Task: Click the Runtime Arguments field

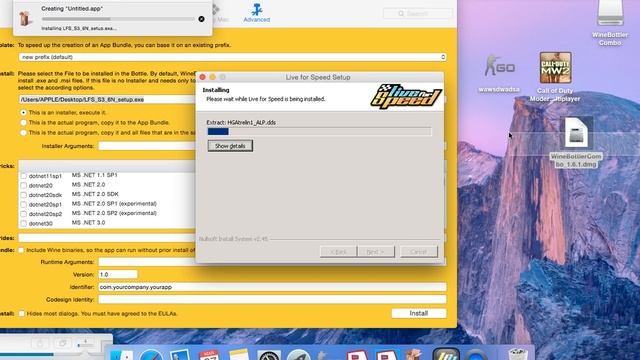Action: click(x=147, y=262)
